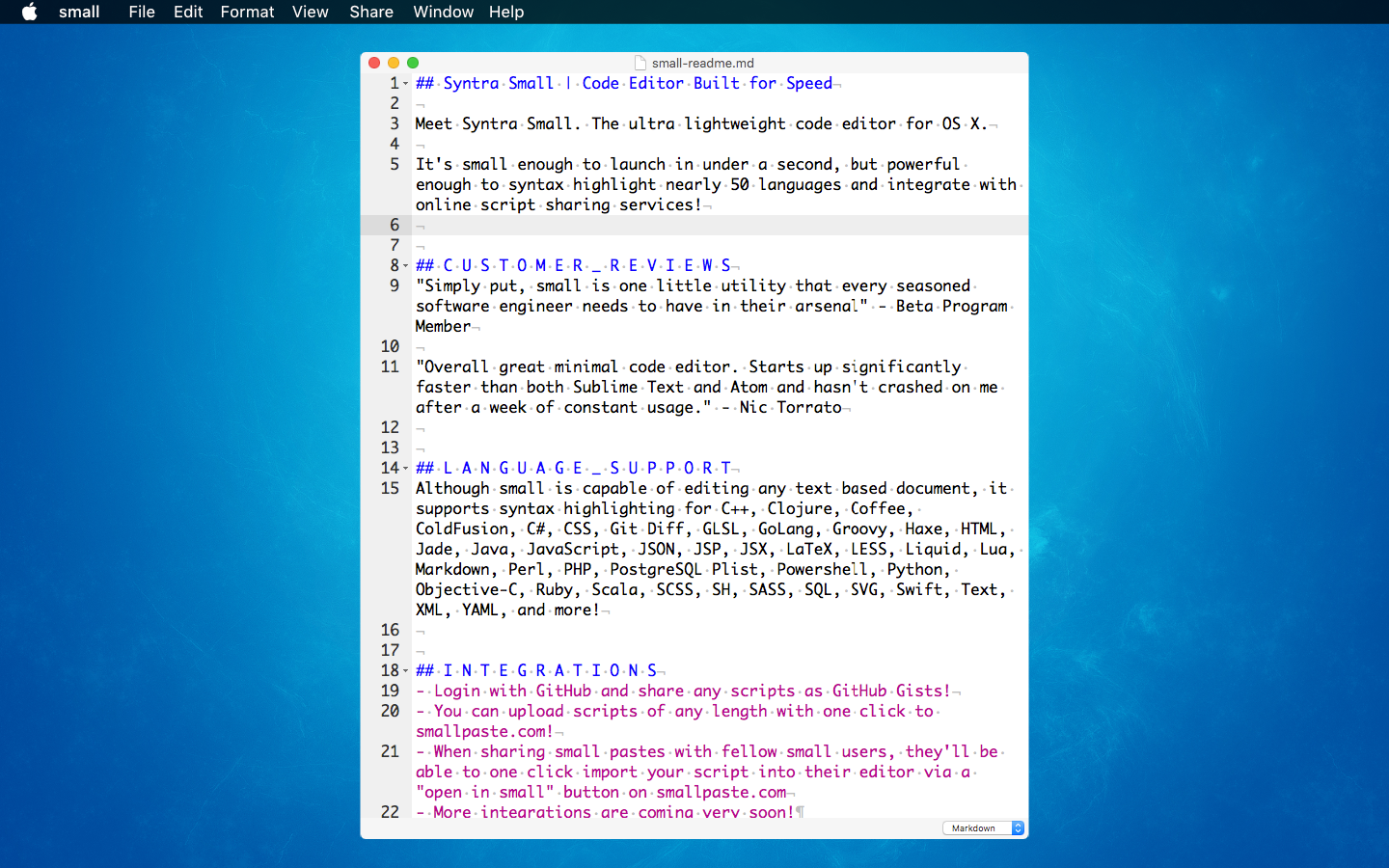Open the Markdown language selector dropdown

point(983,828)
